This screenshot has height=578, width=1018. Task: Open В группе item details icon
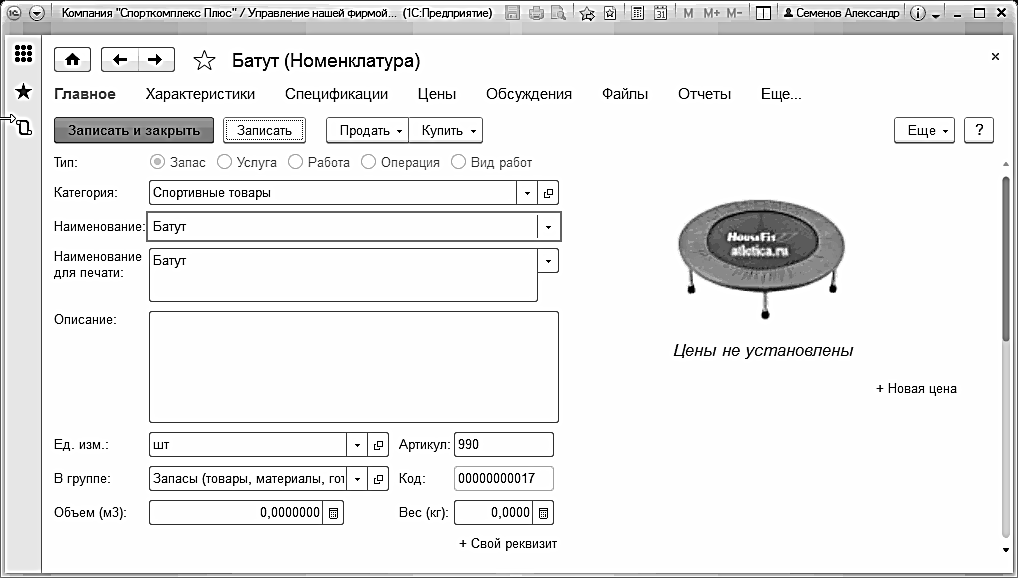(x=378, y=479)
